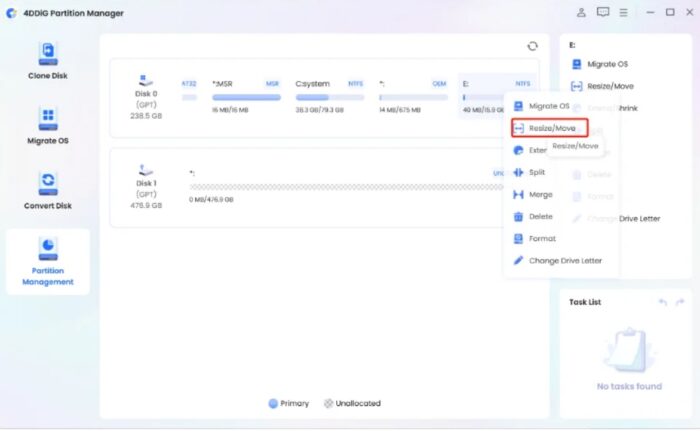Image resolution: width=700 pixels, height=431 pixels.
Task: Click the '0 MB/476.9 GB' label
Action: tap(211, 200)
